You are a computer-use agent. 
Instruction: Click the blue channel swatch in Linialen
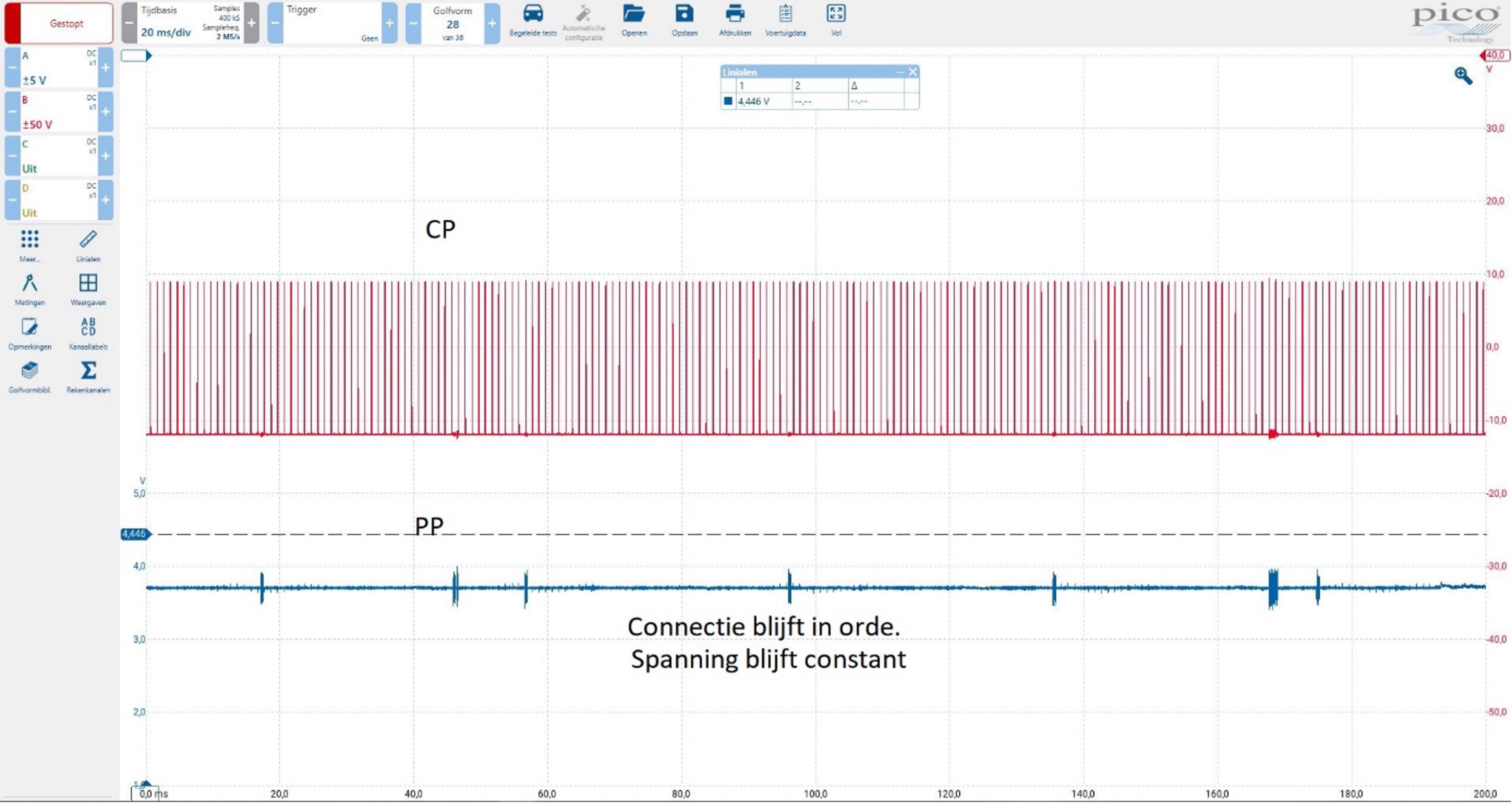728,101
